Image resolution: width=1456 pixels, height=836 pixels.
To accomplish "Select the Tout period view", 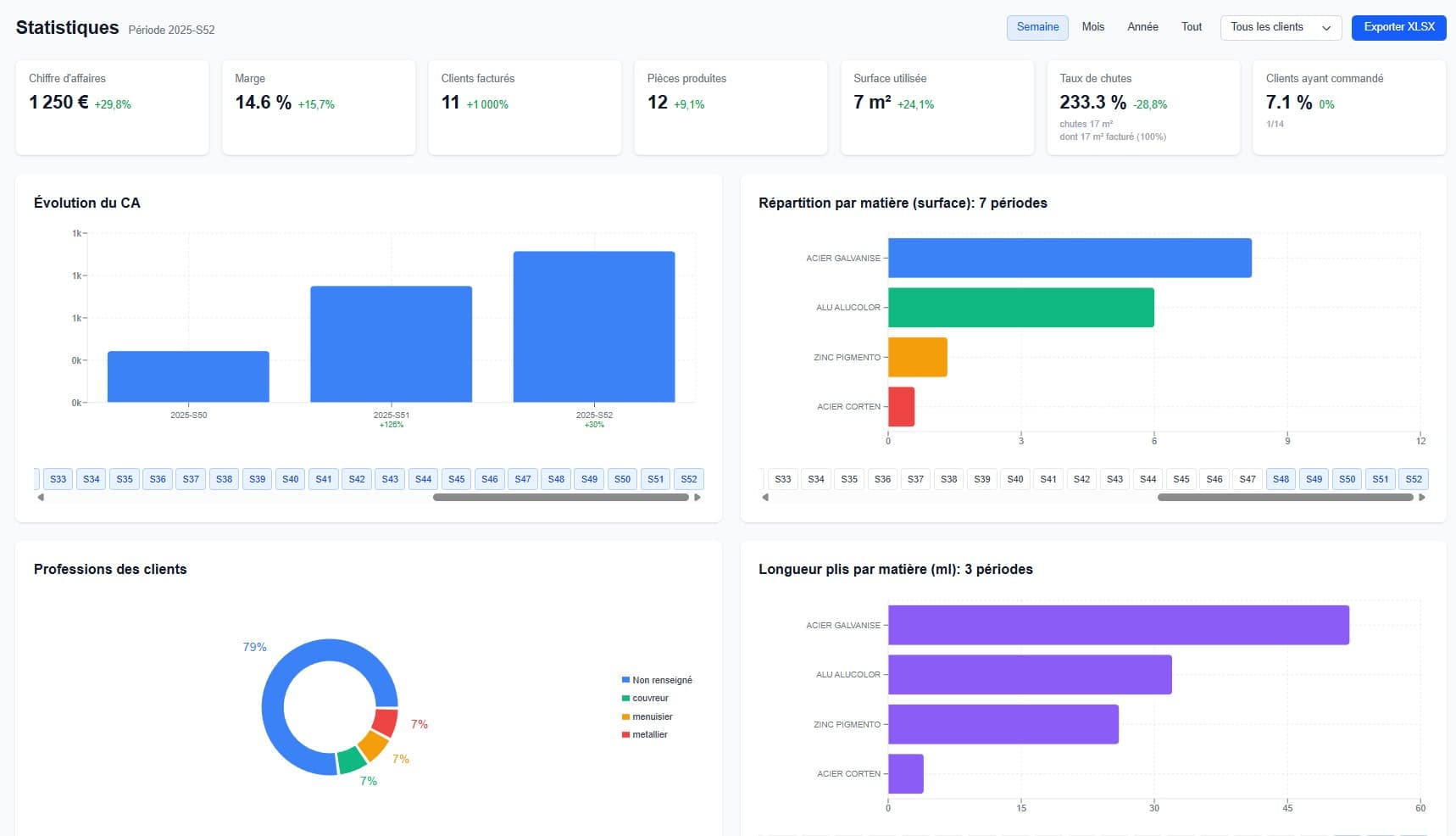I will (x=1192, y=27).
